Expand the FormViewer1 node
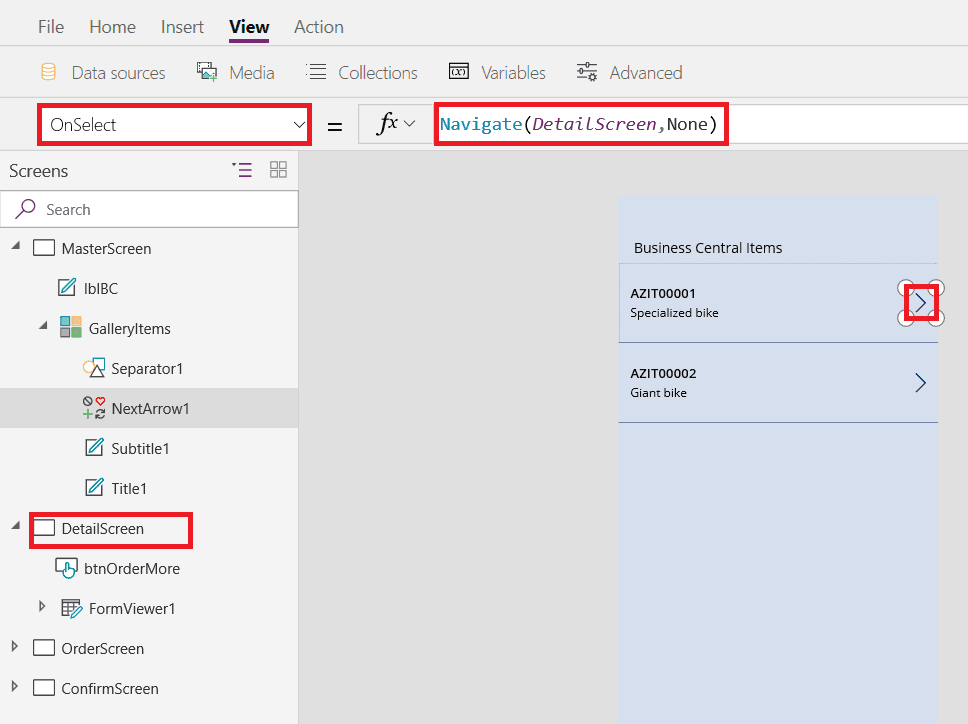This screenshot has height=724, width=968. tap(41, 606)
